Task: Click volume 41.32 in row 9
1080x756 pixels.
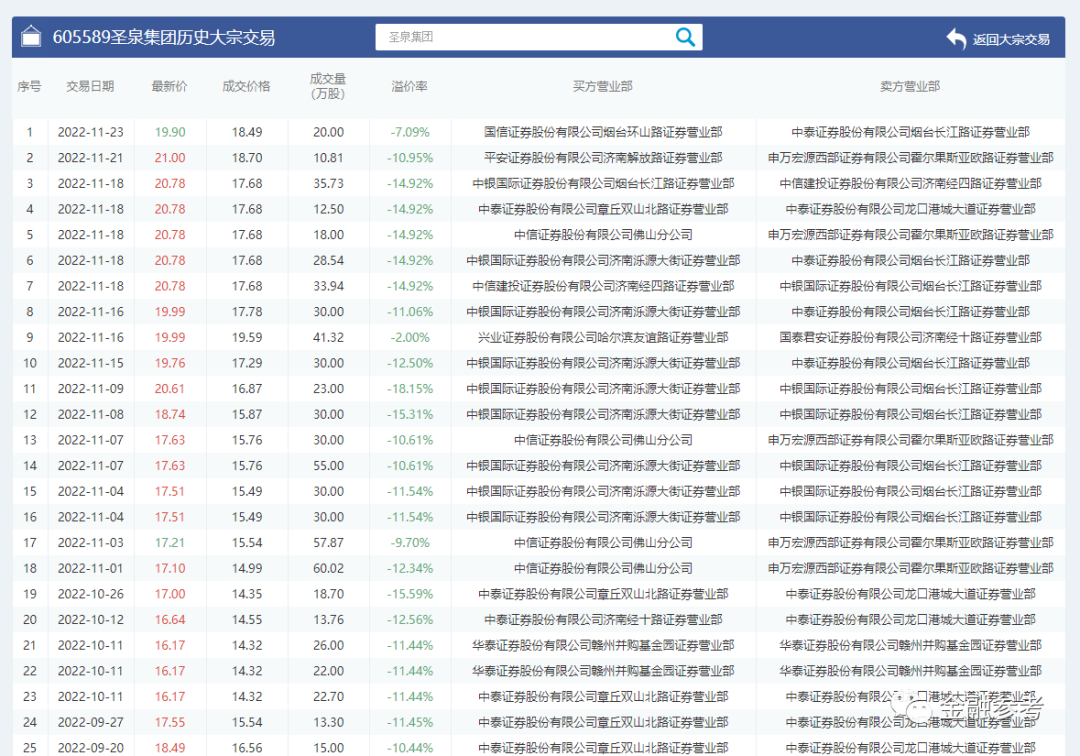Action: point(329,337)
